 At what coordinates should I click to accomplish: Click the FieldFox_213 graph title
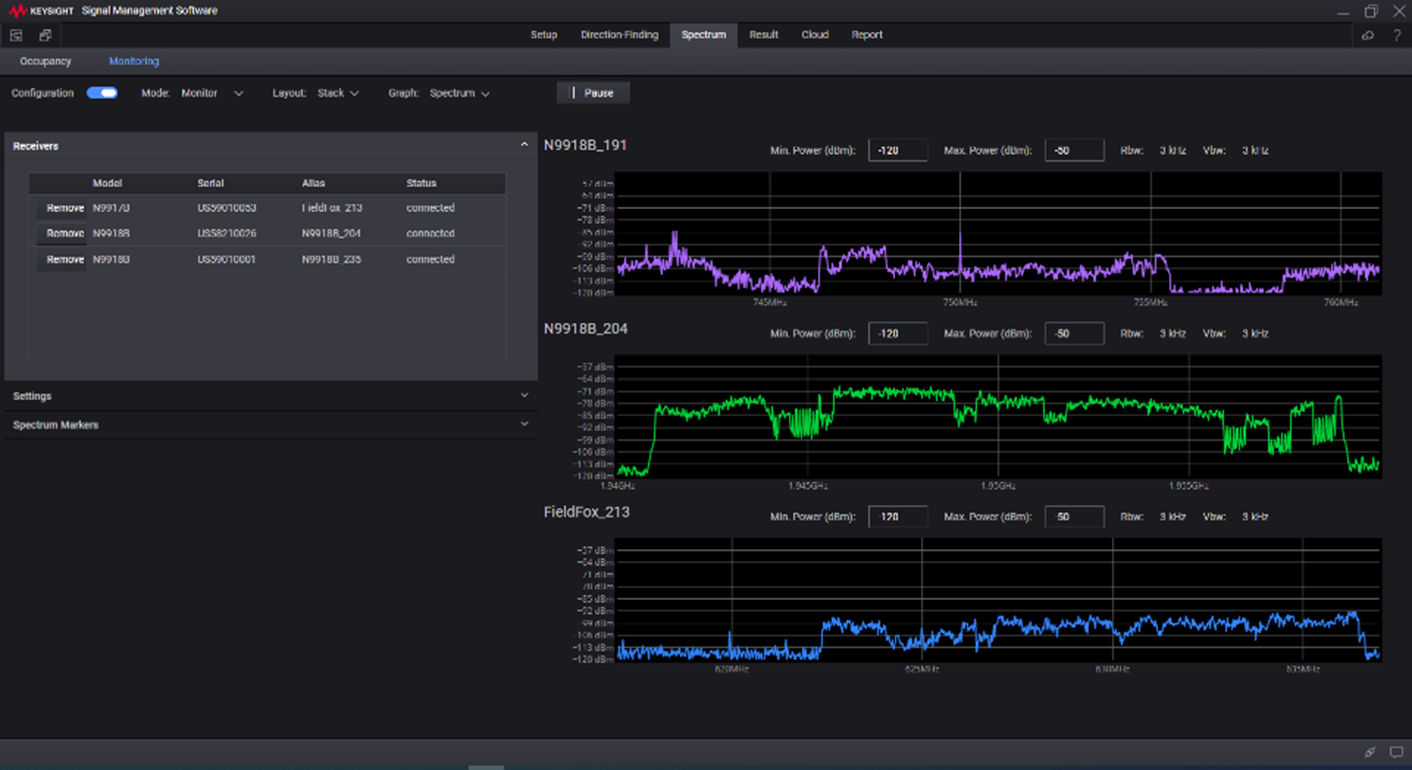587,512
